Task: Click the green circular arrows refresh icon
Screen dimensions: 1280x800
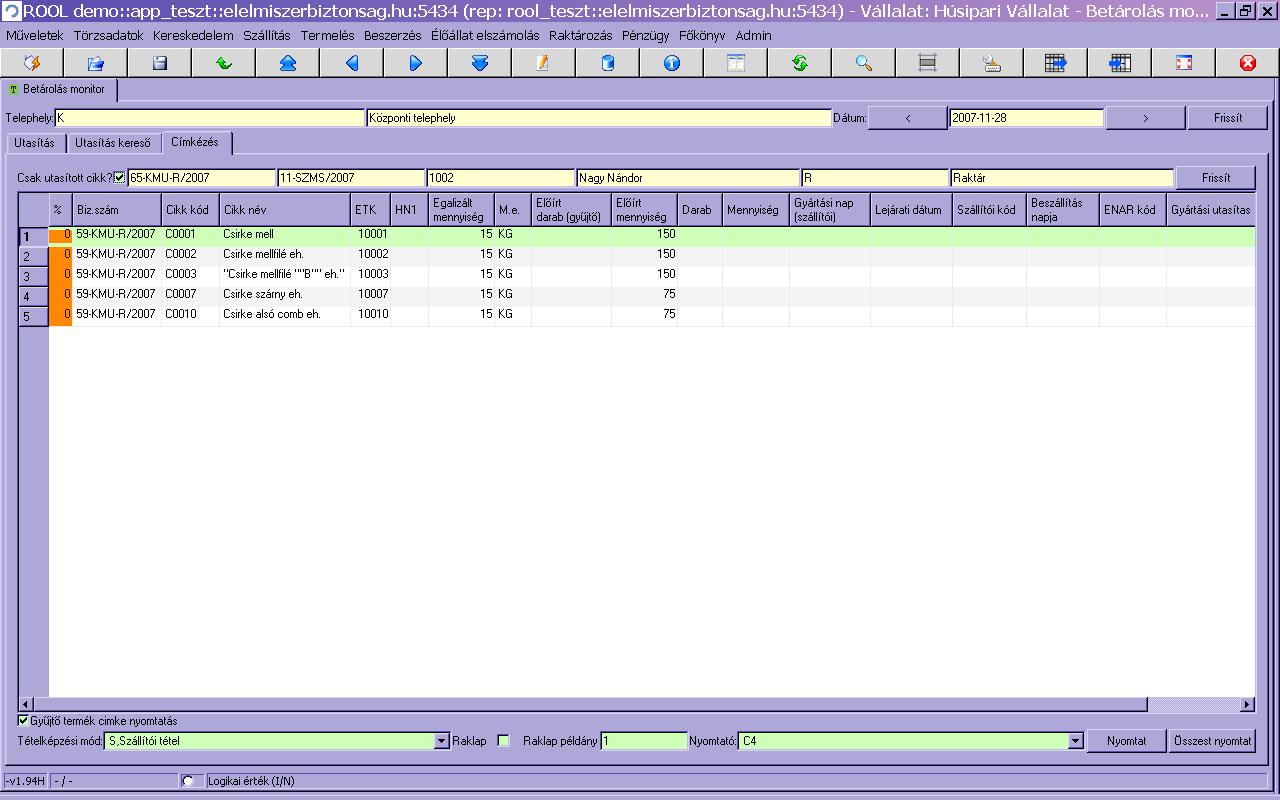Action: 800,63
